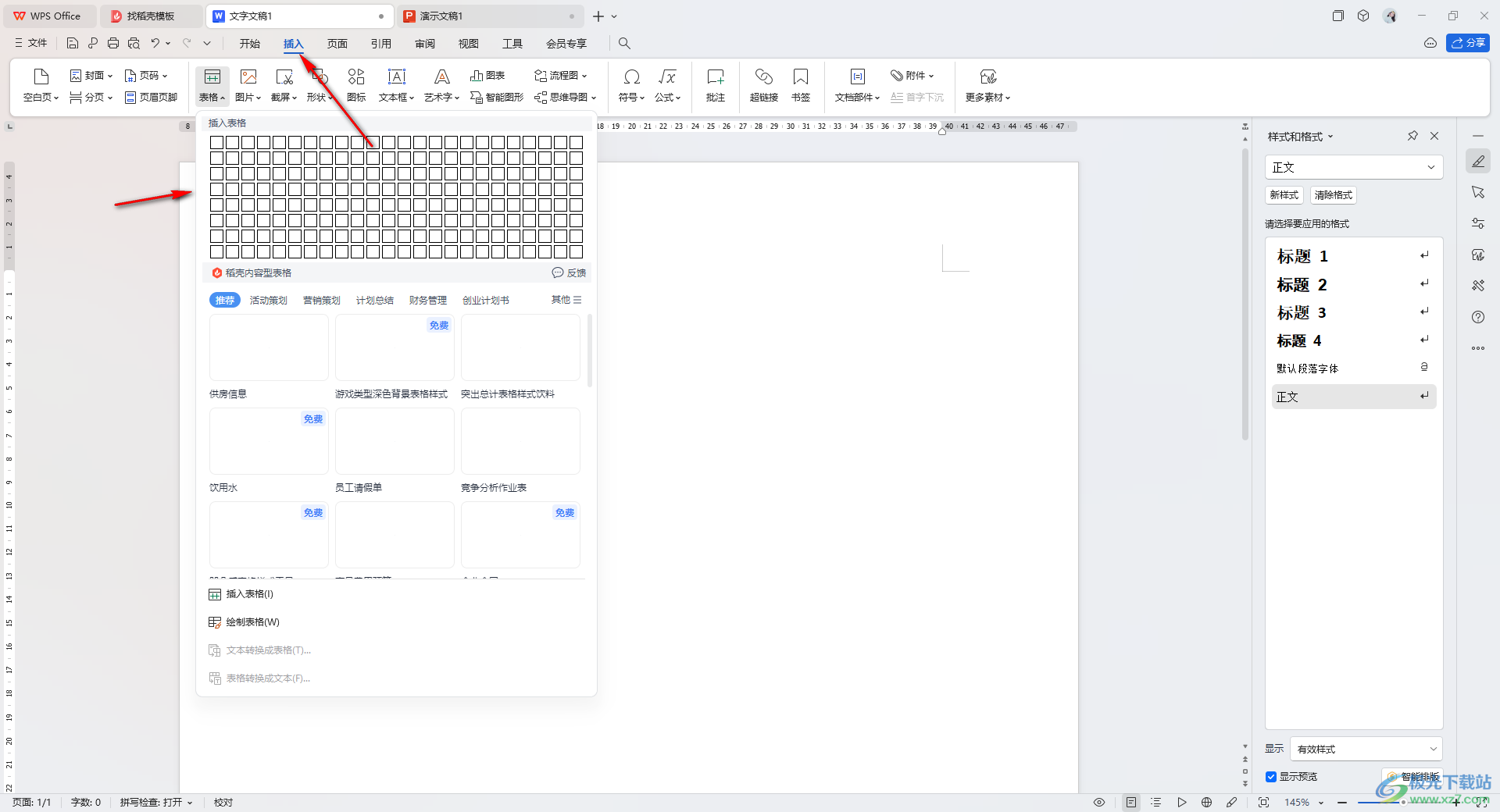Open the Review (审阅) ribbon tab
1500x812 pixels.
click(425, 44)
